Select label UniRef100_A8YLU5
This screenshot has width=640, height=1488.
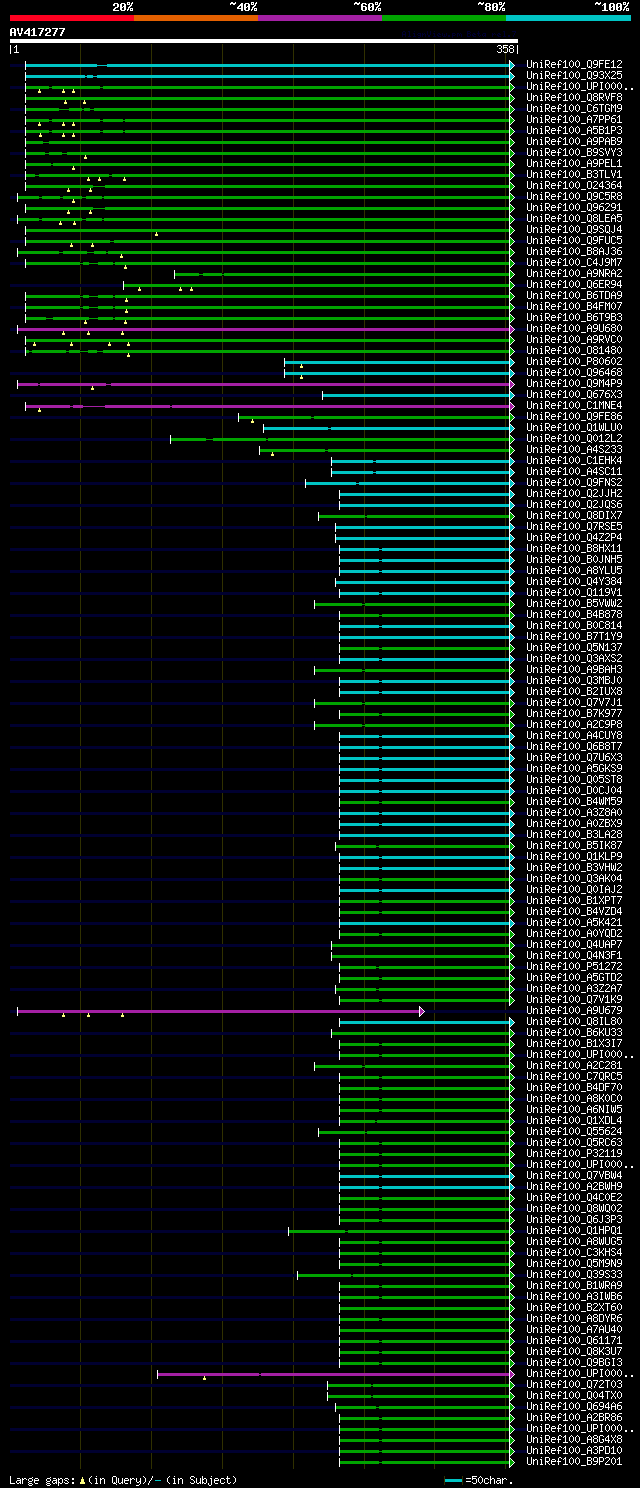coord(574,570)
